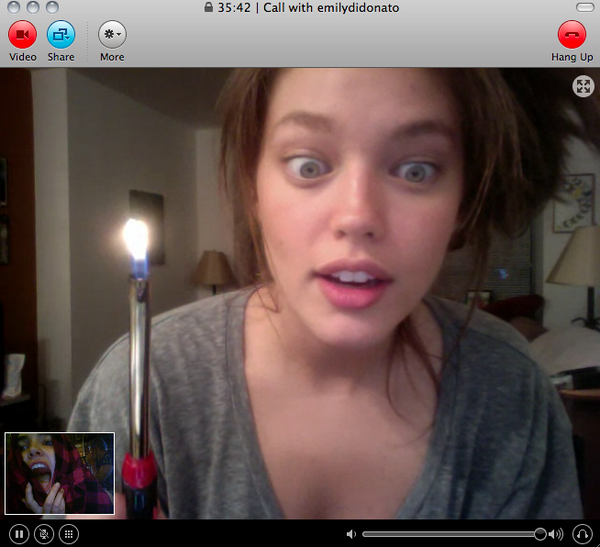The image size is (600, 547).
Task: Adjust the call volume slider knob
Action: tap(540, 534)
